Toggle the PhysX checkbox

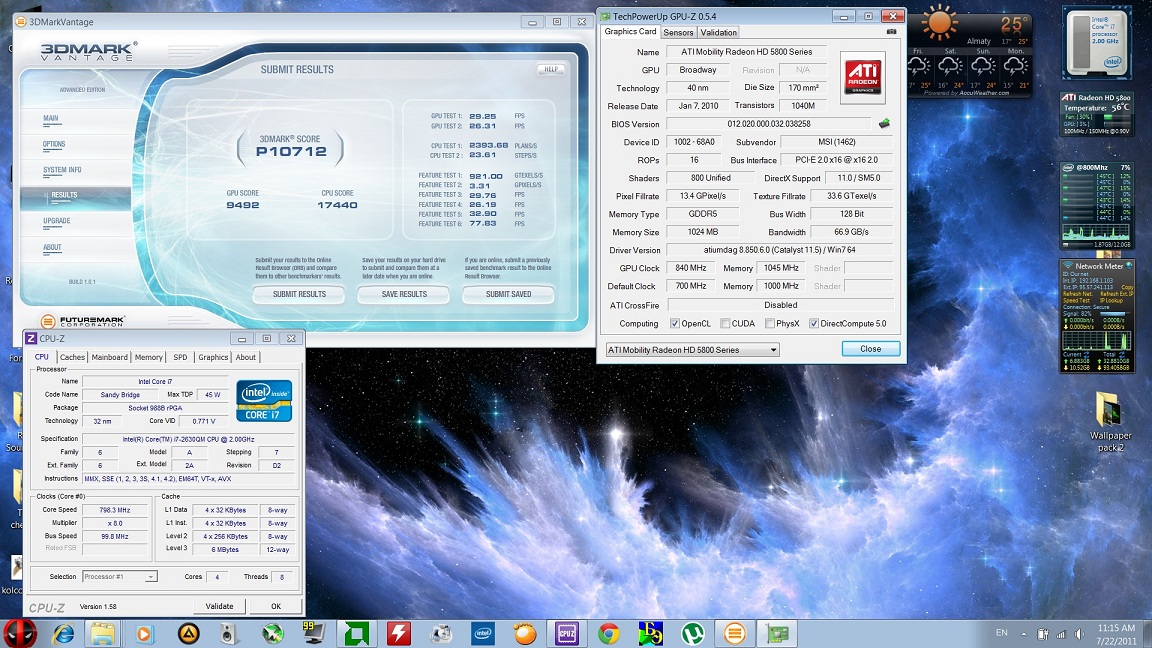[769, 324]
